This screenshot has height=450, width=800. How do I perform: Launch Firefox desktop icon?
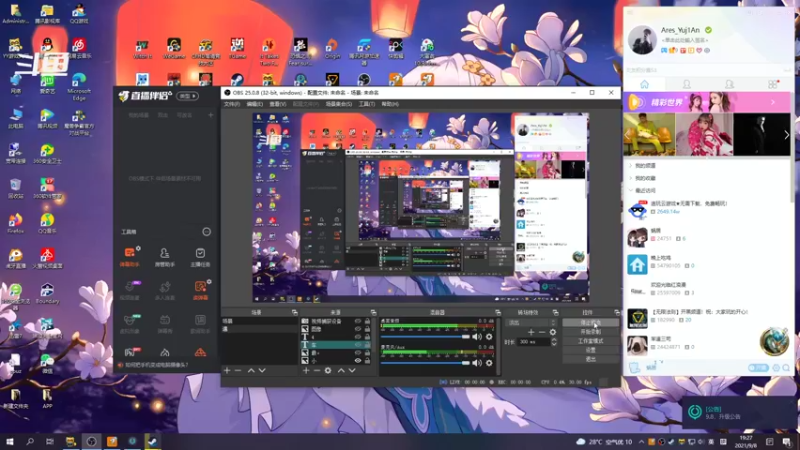tap(15, 223)
